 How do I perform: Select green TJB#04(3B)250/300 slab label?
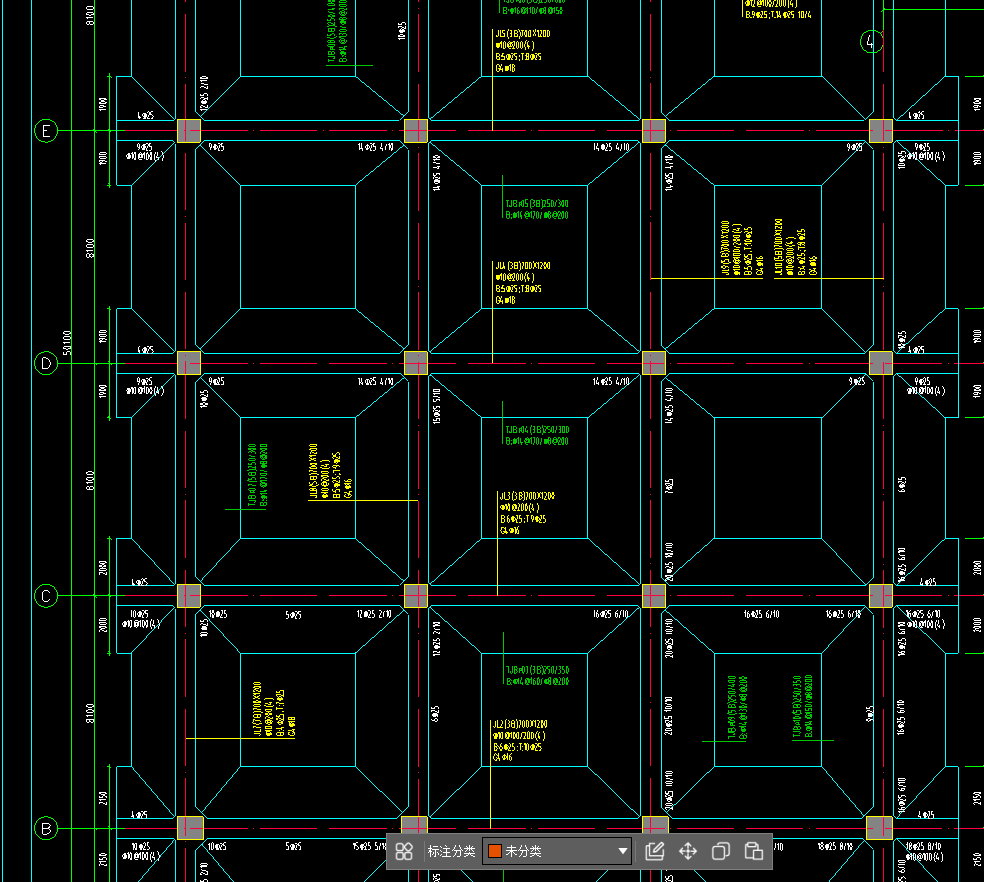coord(537,430)
